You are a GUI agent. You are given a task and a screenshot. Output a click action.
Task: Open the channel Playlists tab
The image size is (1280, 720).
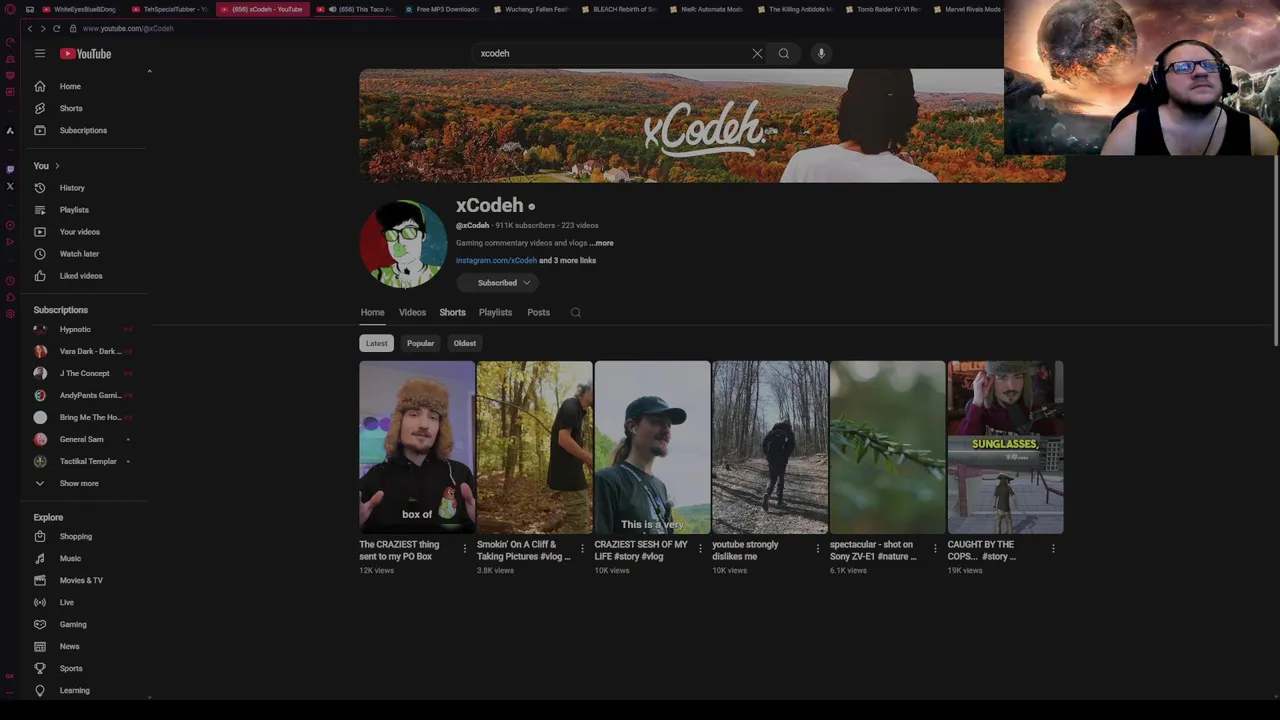(x=495, y=312)
